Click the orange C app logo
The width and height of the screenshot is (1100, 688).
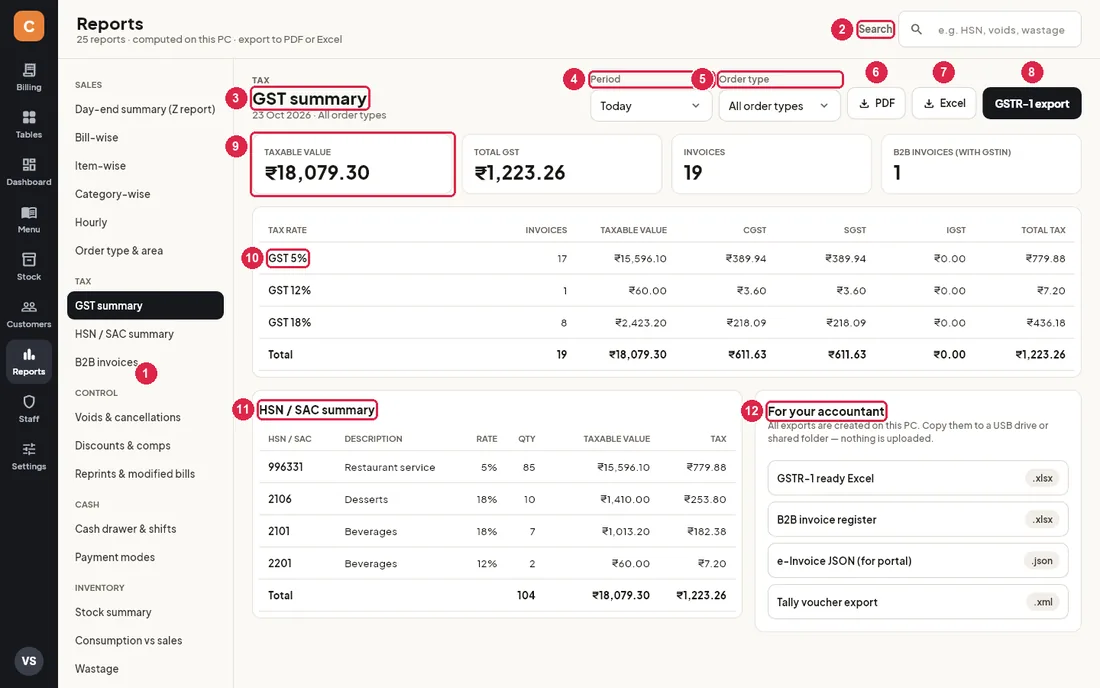coord(29,26)
